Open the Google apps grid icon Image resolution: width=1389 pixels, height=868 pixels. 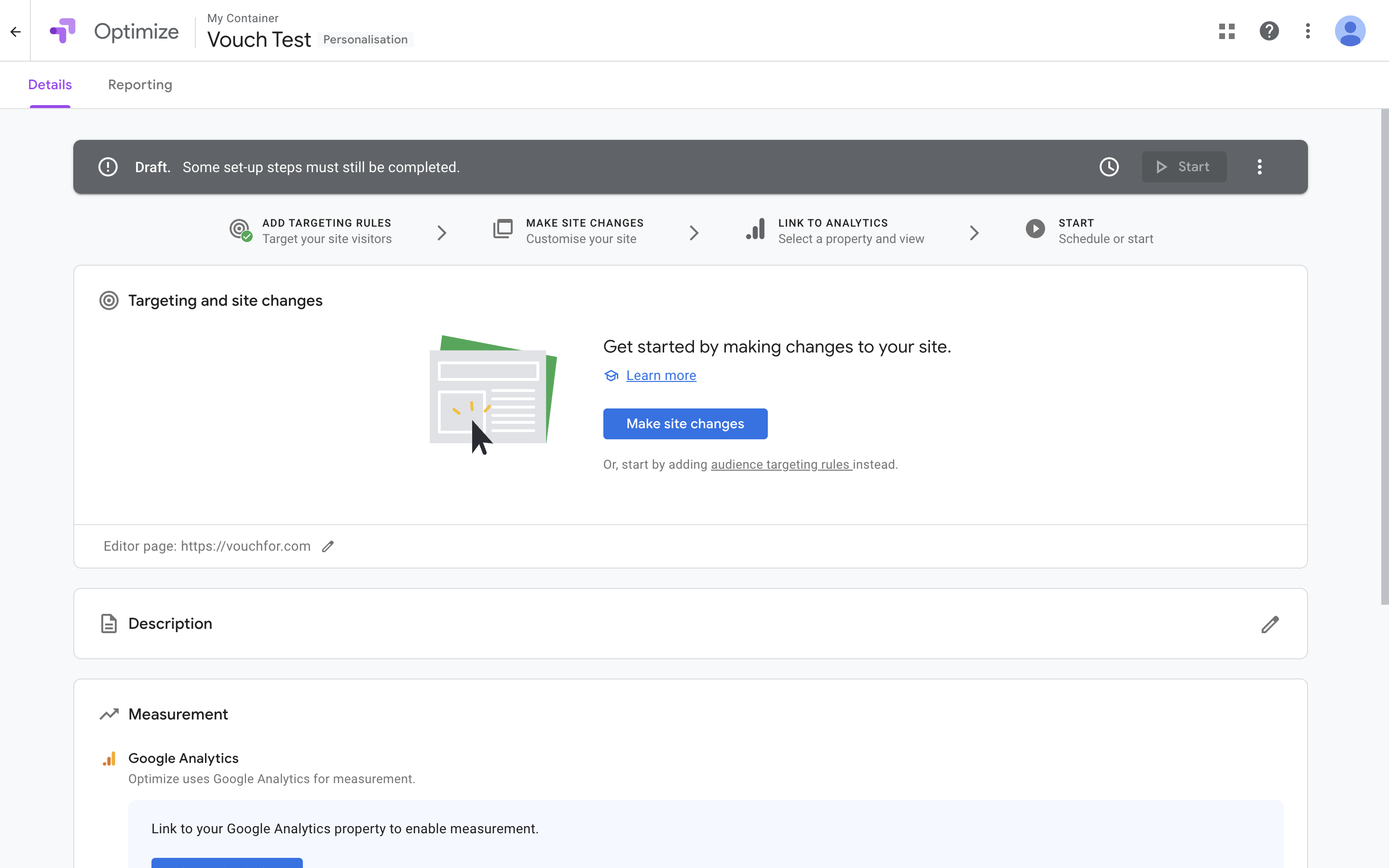(x=1226, y=31)
